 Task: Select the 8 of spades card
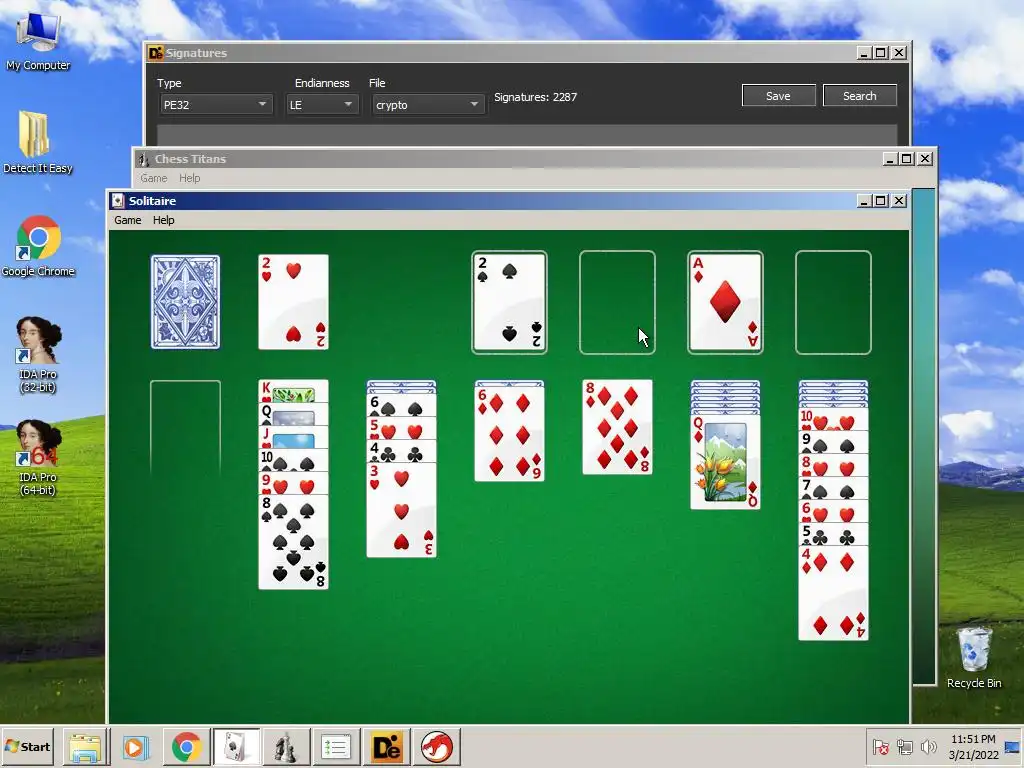(x=293, y=542)
